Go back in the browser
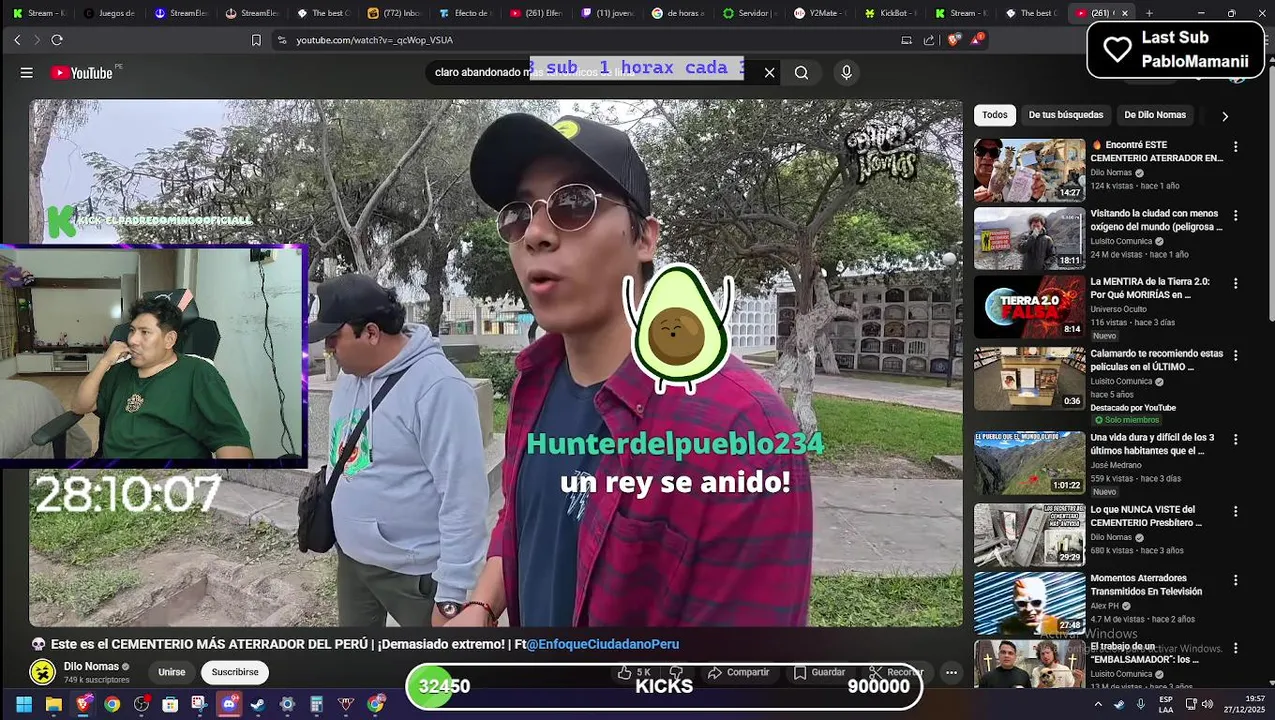 click(x=17, y=40)
